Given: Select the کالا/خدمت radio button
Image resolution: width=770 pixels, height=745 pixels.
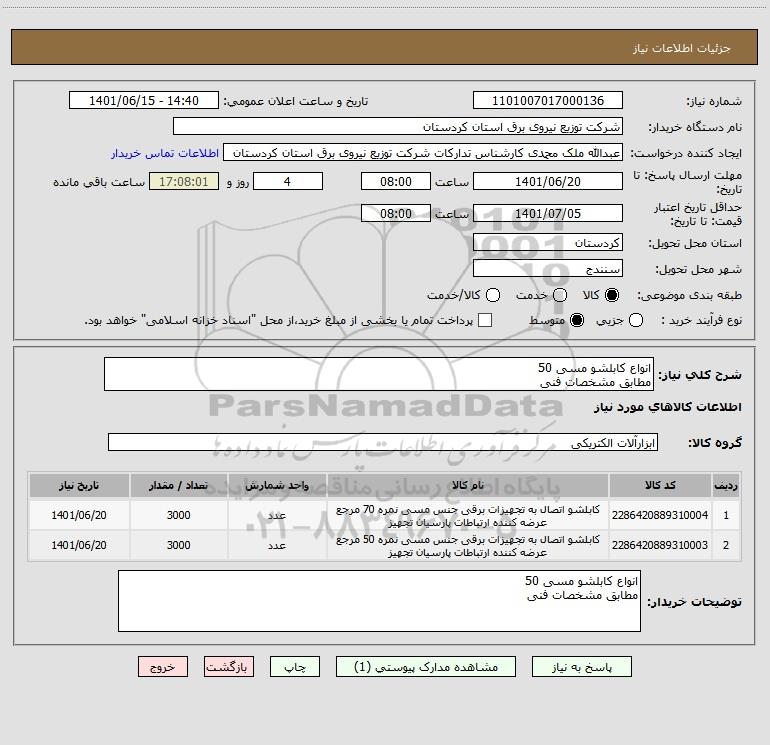Looking at the screenshot, I should point(493,295).
